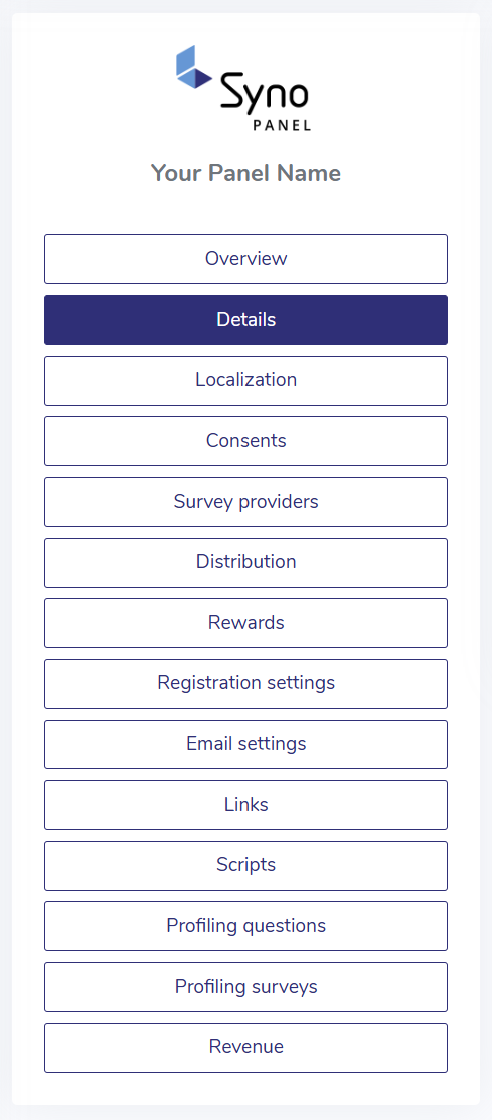Navigate to Profiling surveys
Screen dimensions: 492x1120
point(246,987)
